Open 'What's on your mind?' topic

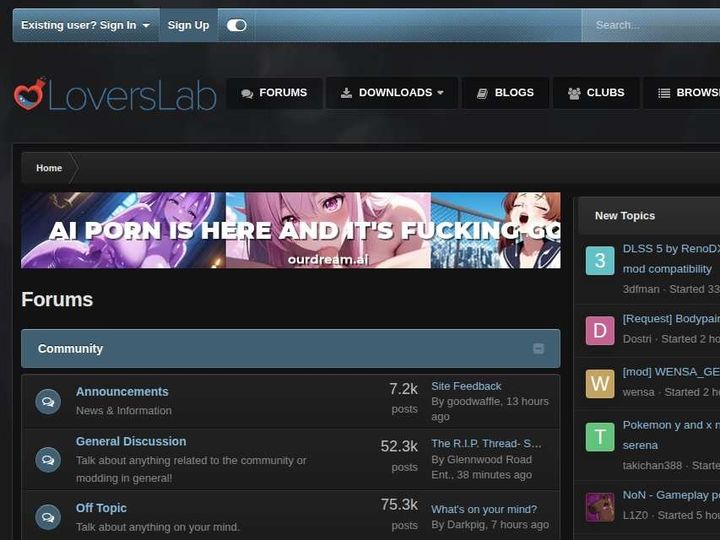(x=484, y=509)
